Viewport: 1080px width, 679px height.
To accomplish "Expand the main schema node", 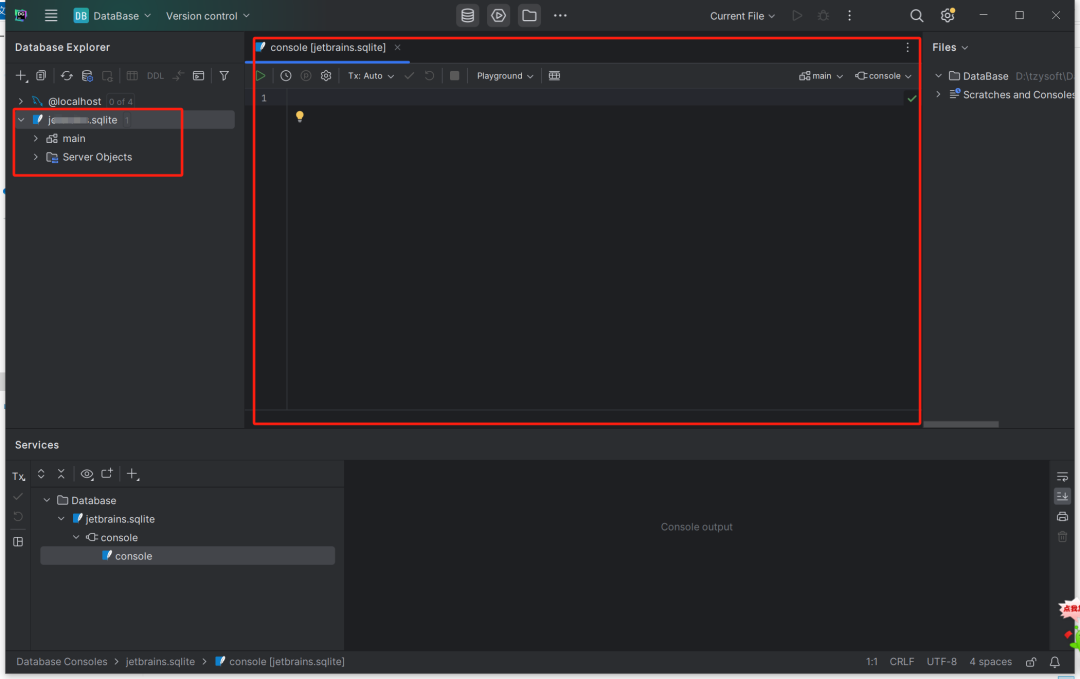I will click(x=36, y=138).
